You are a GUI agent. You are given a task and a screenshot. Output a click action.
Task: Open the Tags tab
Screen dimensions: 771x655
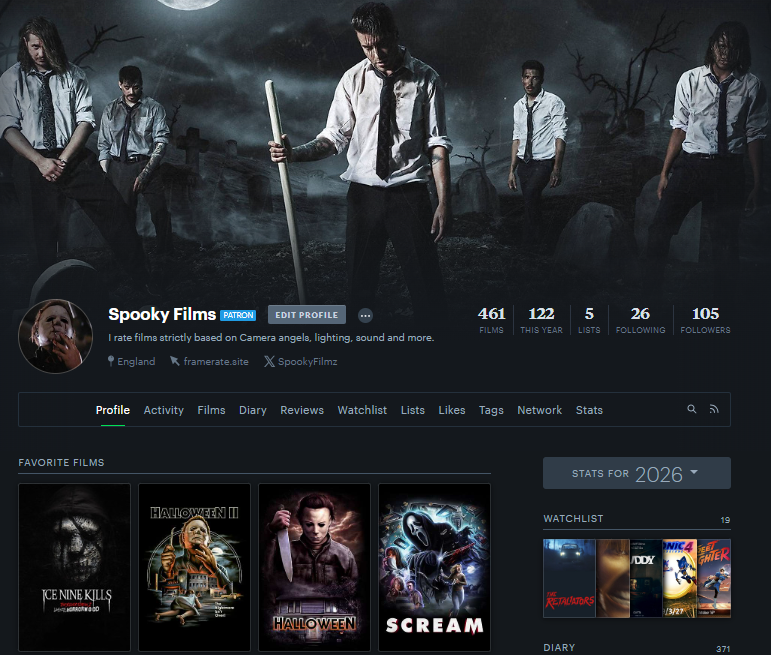tap(491, 410)
